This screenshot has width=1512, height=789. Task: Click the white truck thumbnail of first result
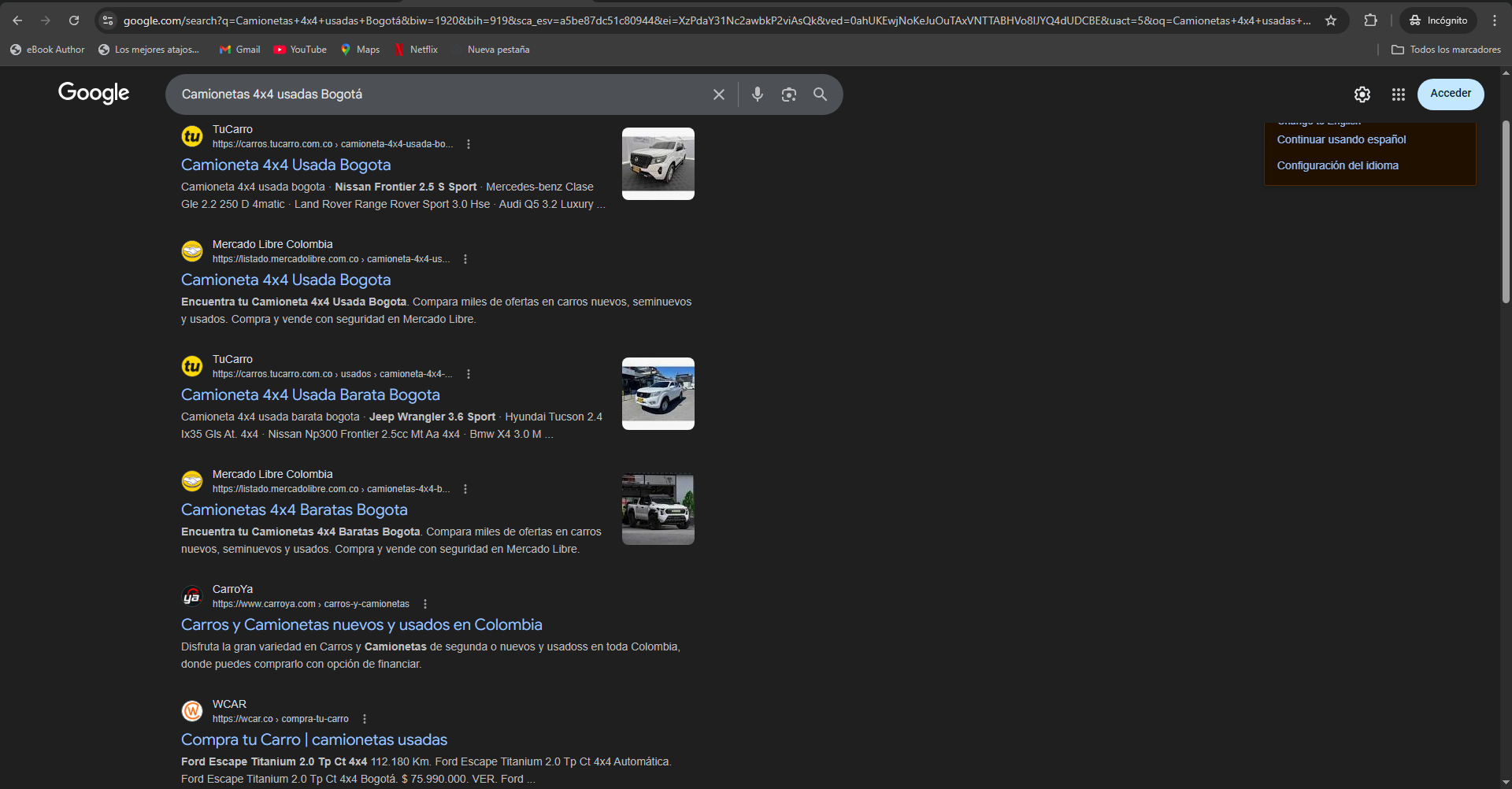click(x=658, y=163)
